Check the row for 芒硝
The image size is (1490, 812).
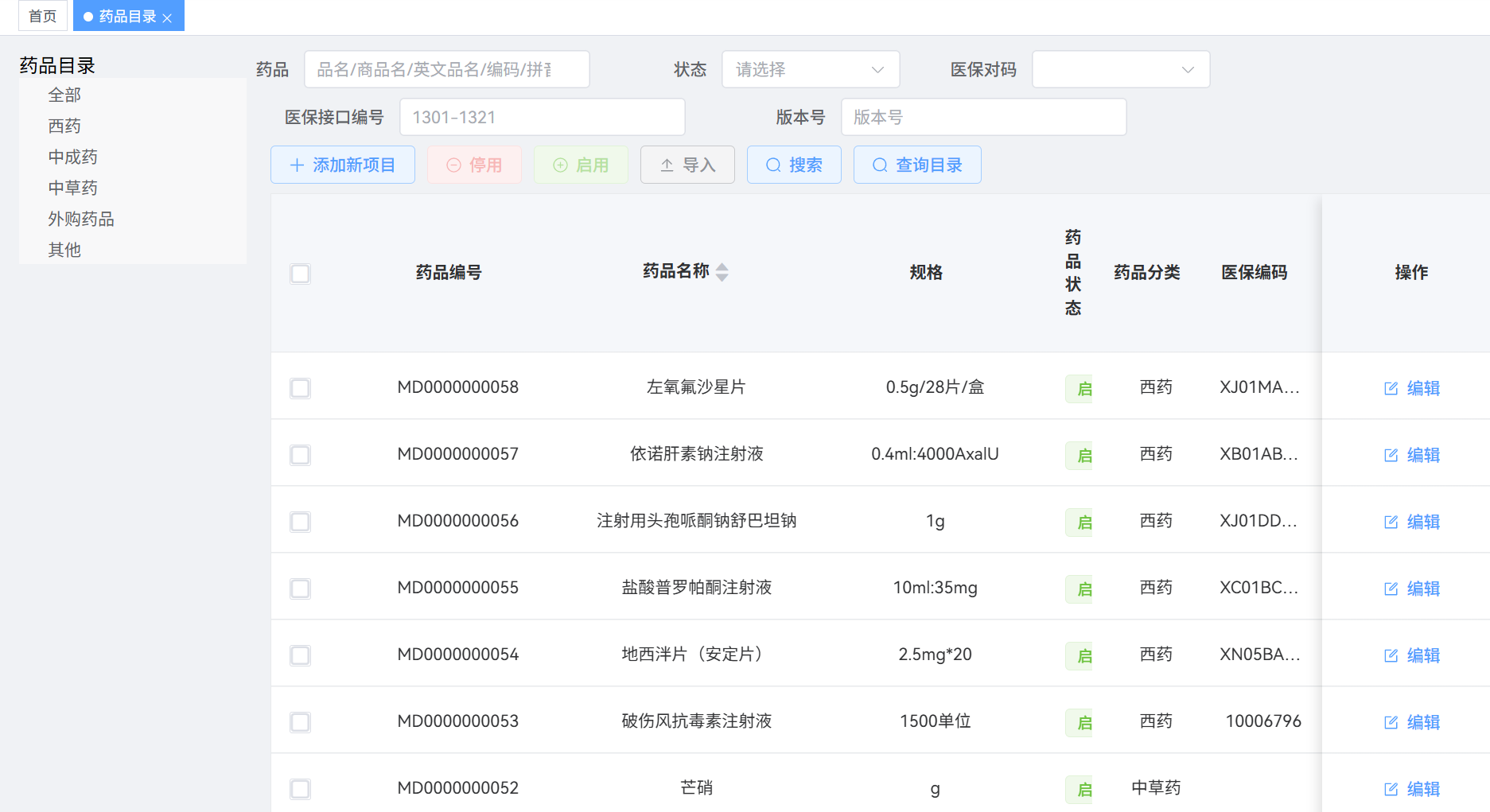[300, 789]
